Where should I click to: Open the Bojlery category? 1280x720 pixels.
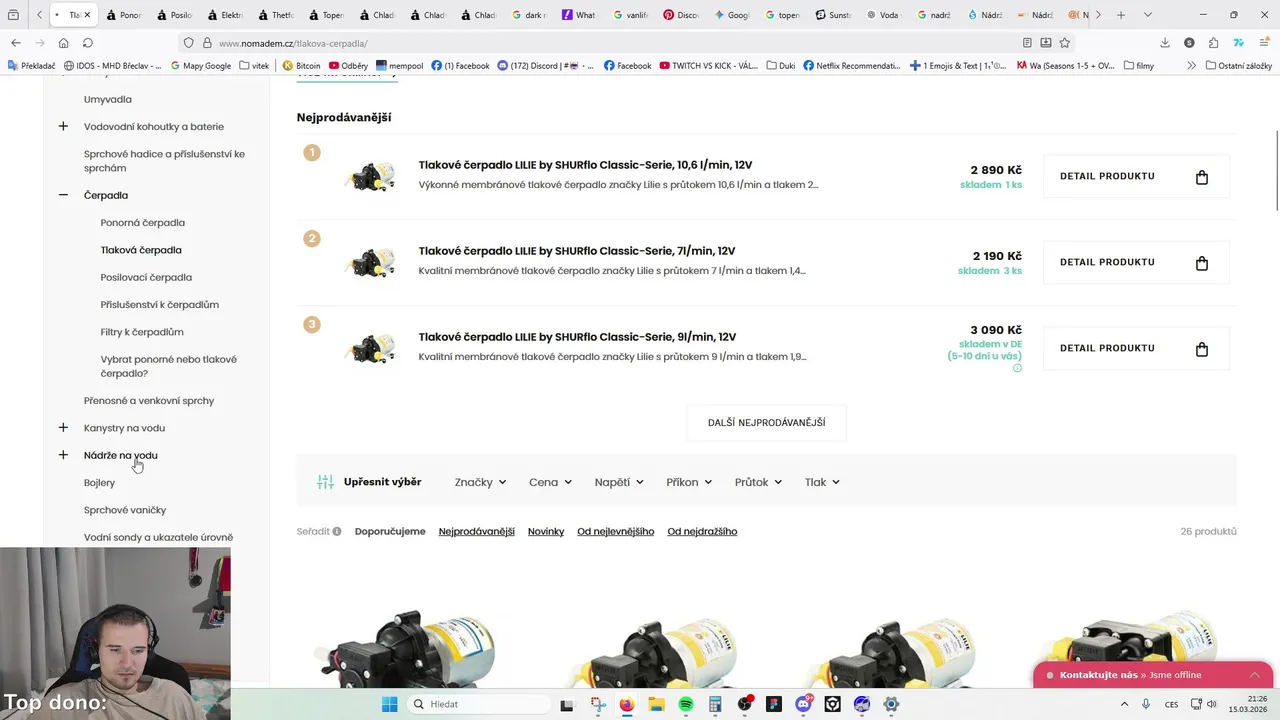99,482
